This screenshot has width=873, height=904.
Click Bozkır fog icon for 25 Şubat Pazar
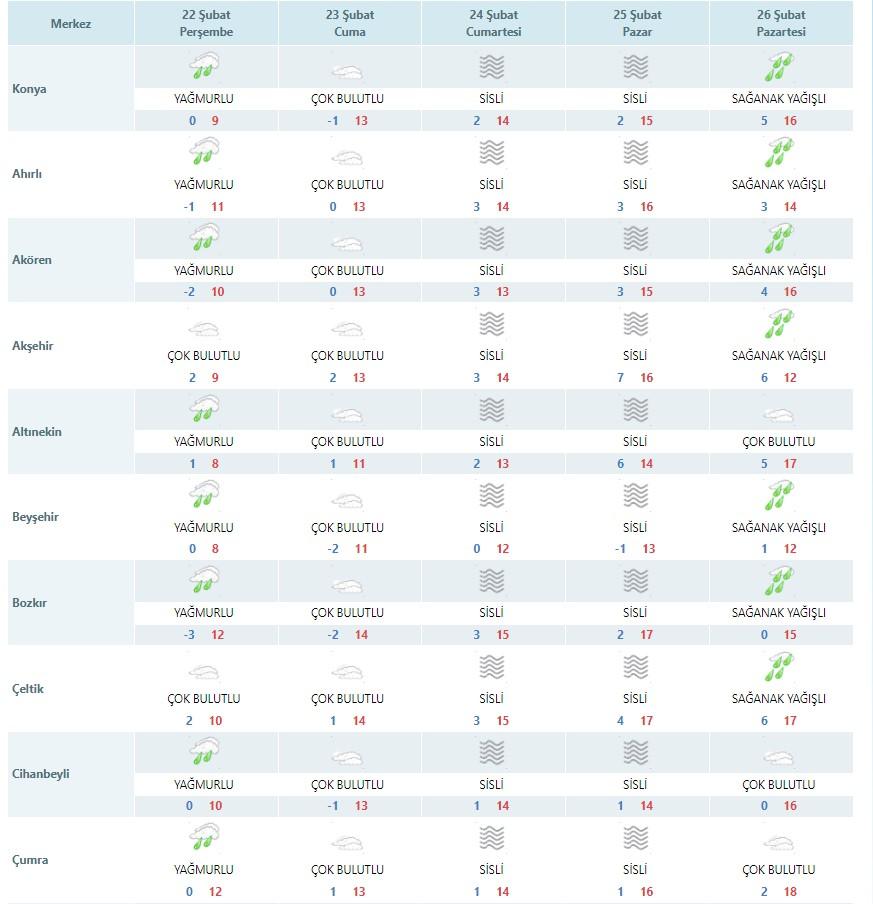click(x=636, y=581)
